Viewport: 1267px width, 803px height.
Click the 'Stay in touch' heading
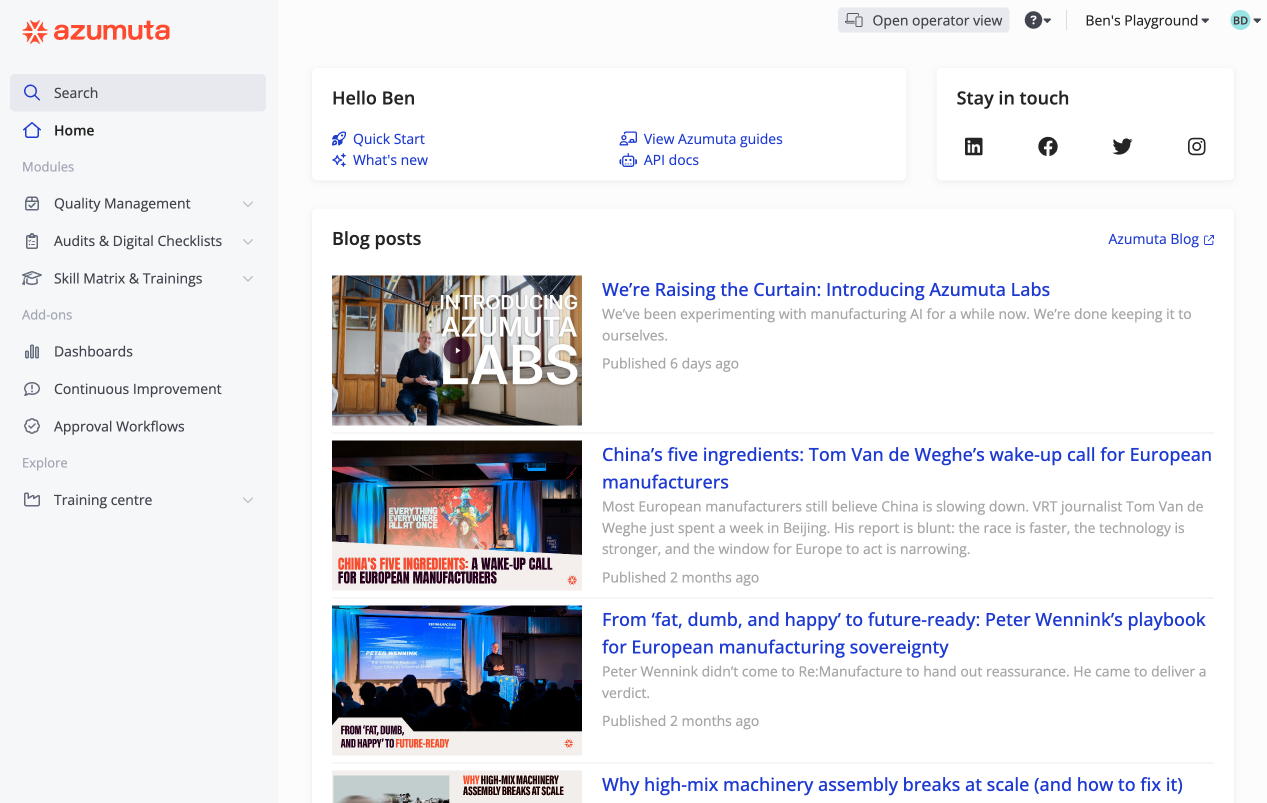tap(1012, 98)
